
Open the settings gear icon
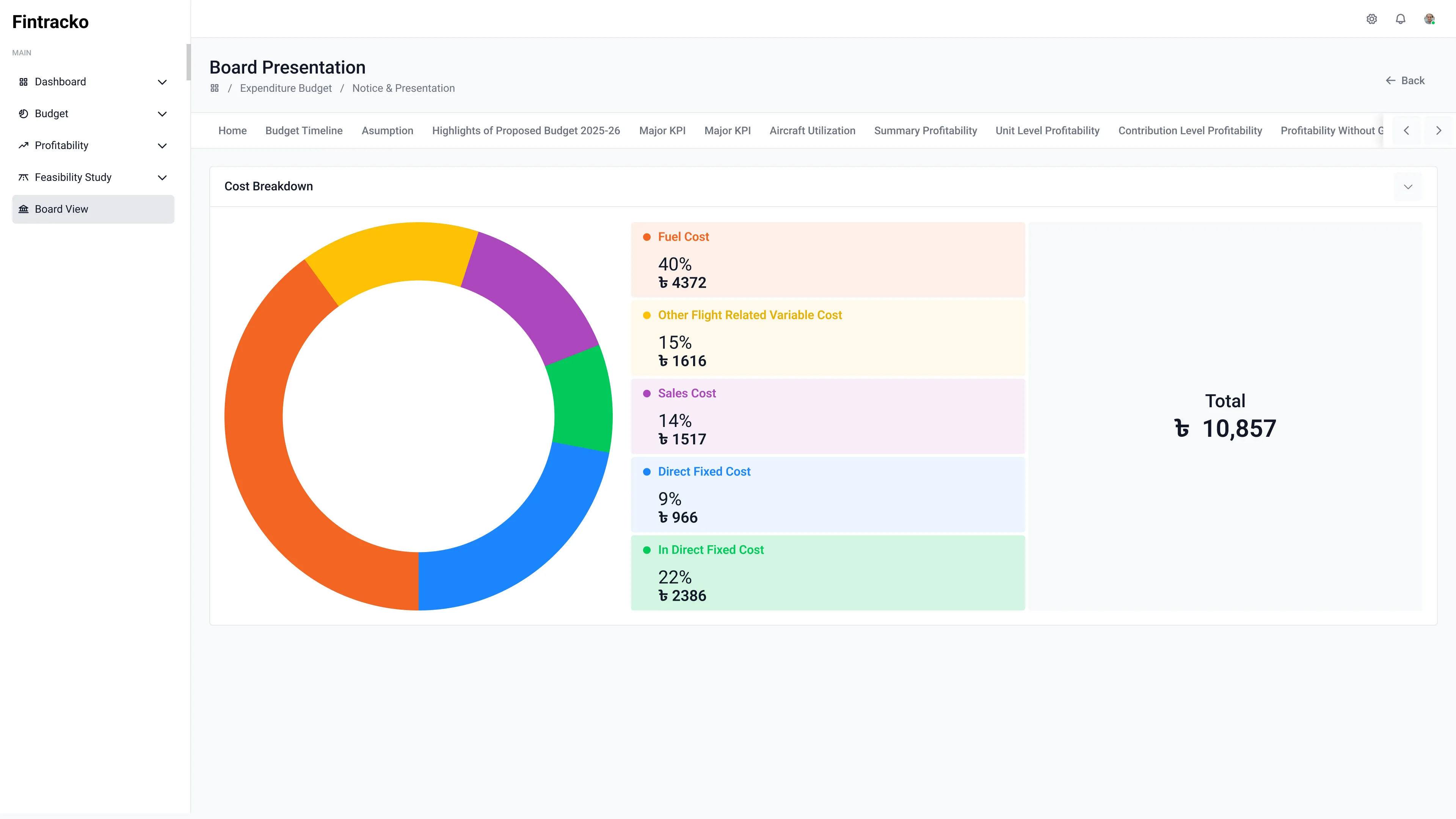click(1371, 19)
